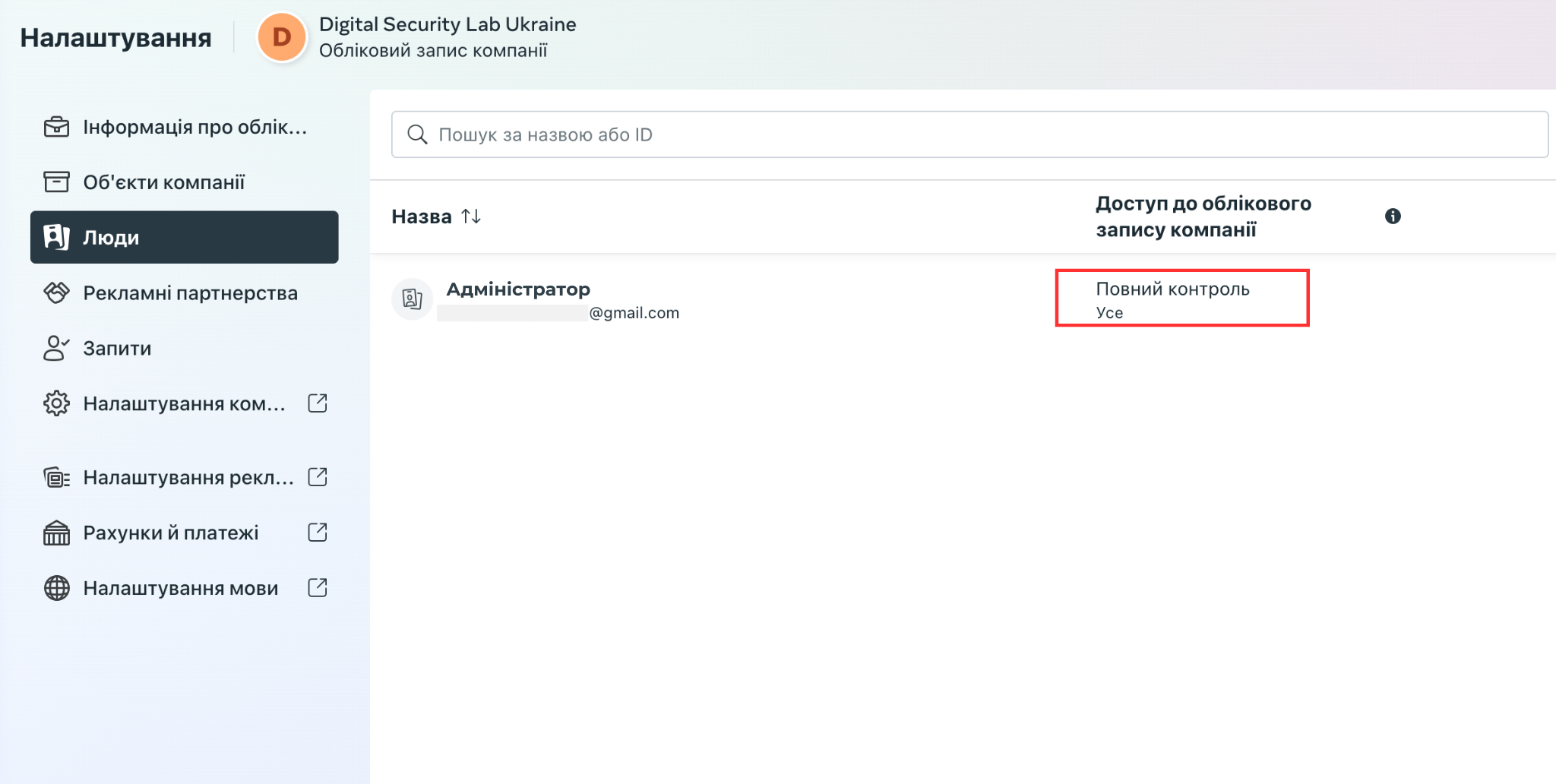Click the Адміністратор name in list
The height and width of the screenshot is (784, 1556).
pyautogui.click(x=518, y=289)
